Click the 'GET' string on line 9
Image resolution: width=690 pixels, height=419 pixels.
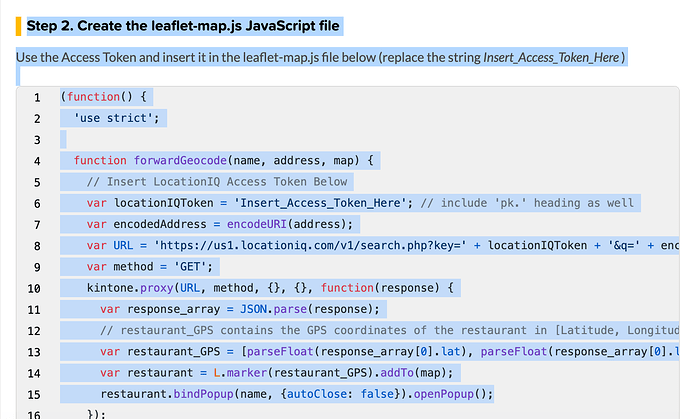click(190, 267)
